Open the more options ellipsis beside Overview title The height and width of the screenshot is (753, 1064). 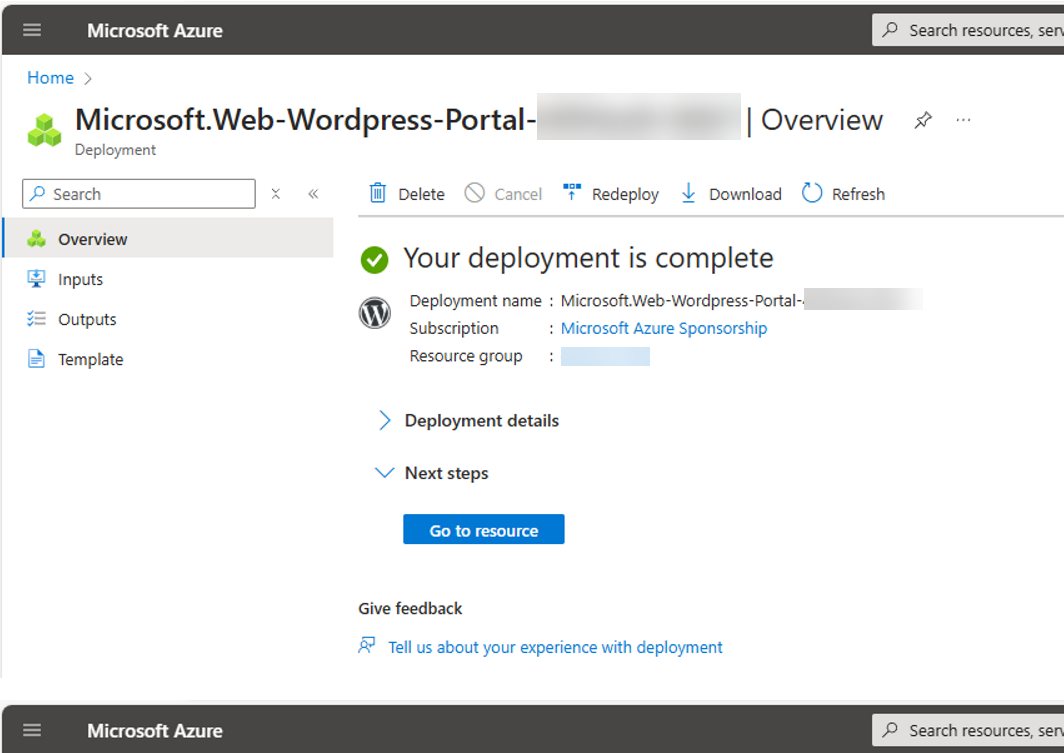coord(963,120)
